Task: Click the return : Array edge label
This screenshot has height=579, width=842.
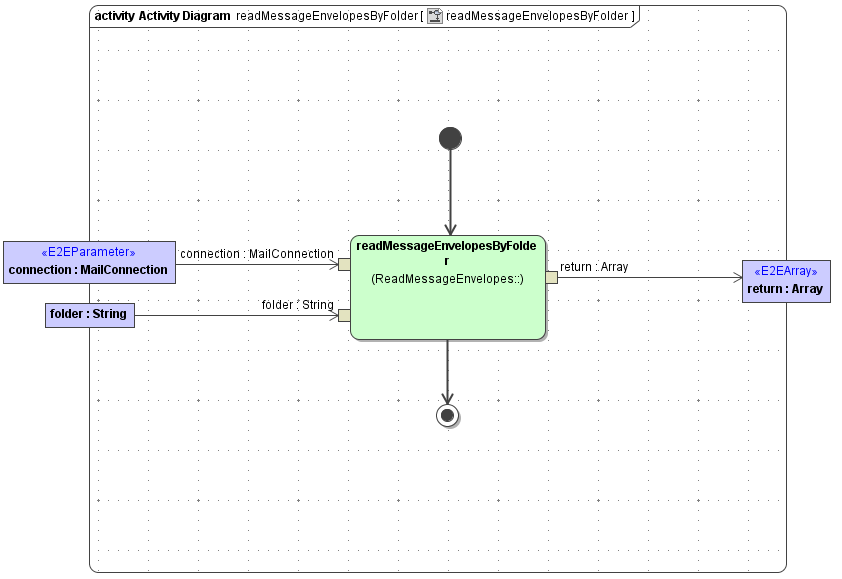Action: click(594, 267)
